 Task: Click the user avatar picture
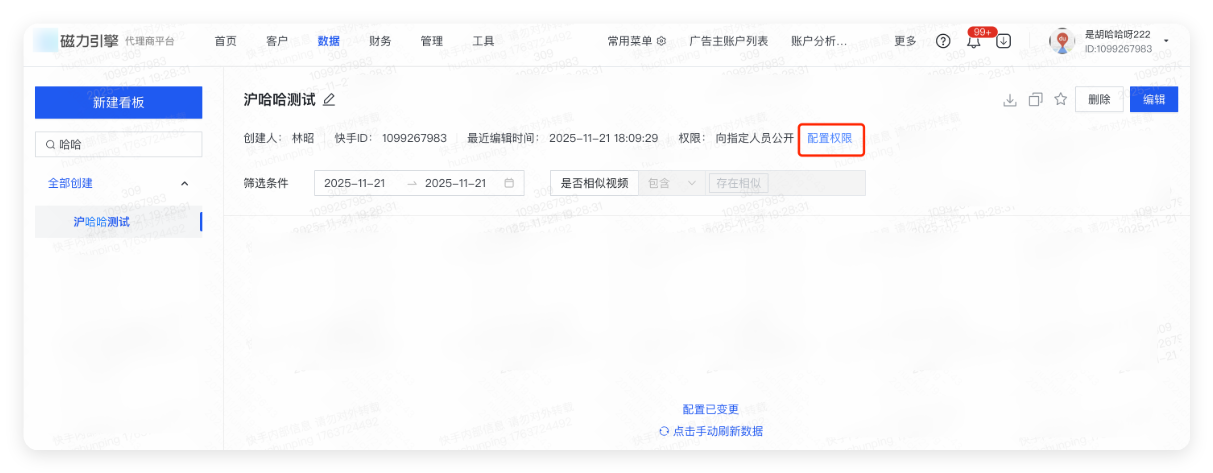pyautogui.click(x=1062, y=41)
